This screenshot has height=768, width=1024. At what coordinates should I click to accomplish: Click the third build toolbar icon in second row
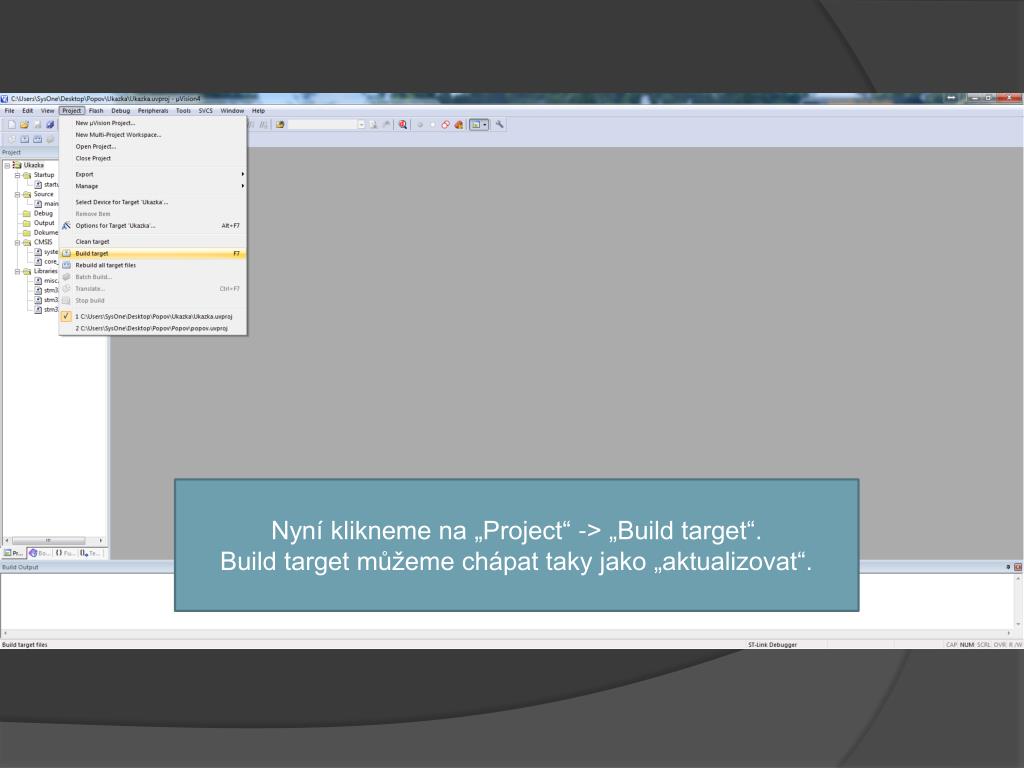click(x=37, y=139)
